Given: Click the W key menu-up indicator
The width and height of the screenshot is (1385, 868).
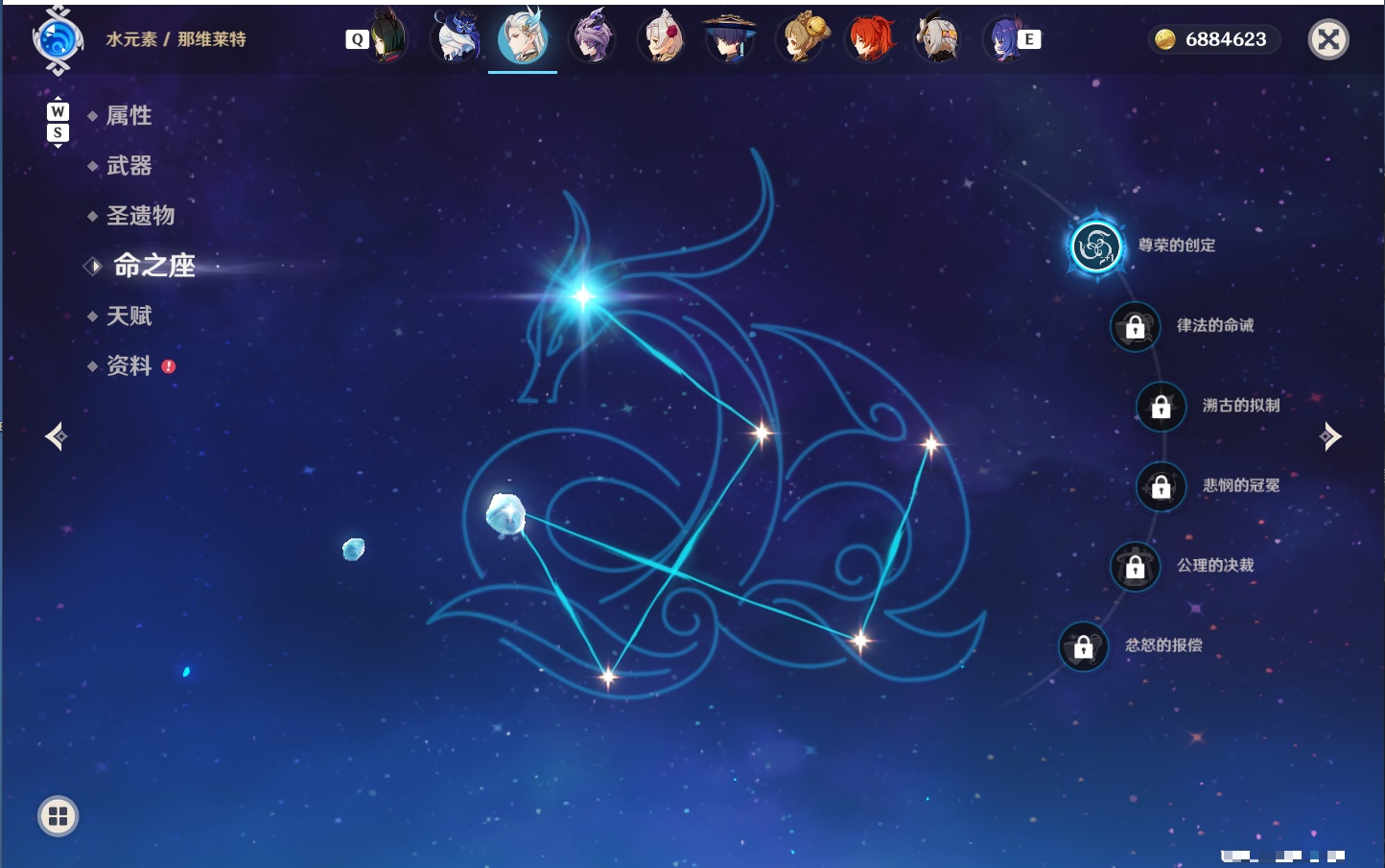Looking at the screenshot, I should (58, 111).
